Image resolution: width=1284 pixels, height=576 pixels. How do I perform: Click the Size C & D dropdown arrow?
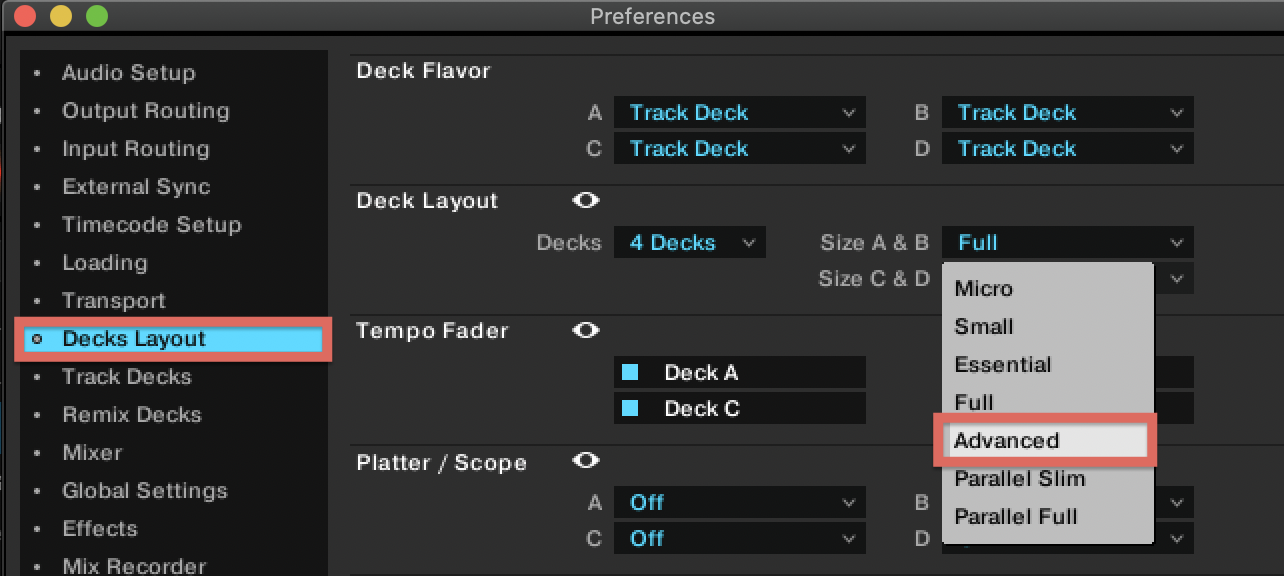[x=1177, y=279]
